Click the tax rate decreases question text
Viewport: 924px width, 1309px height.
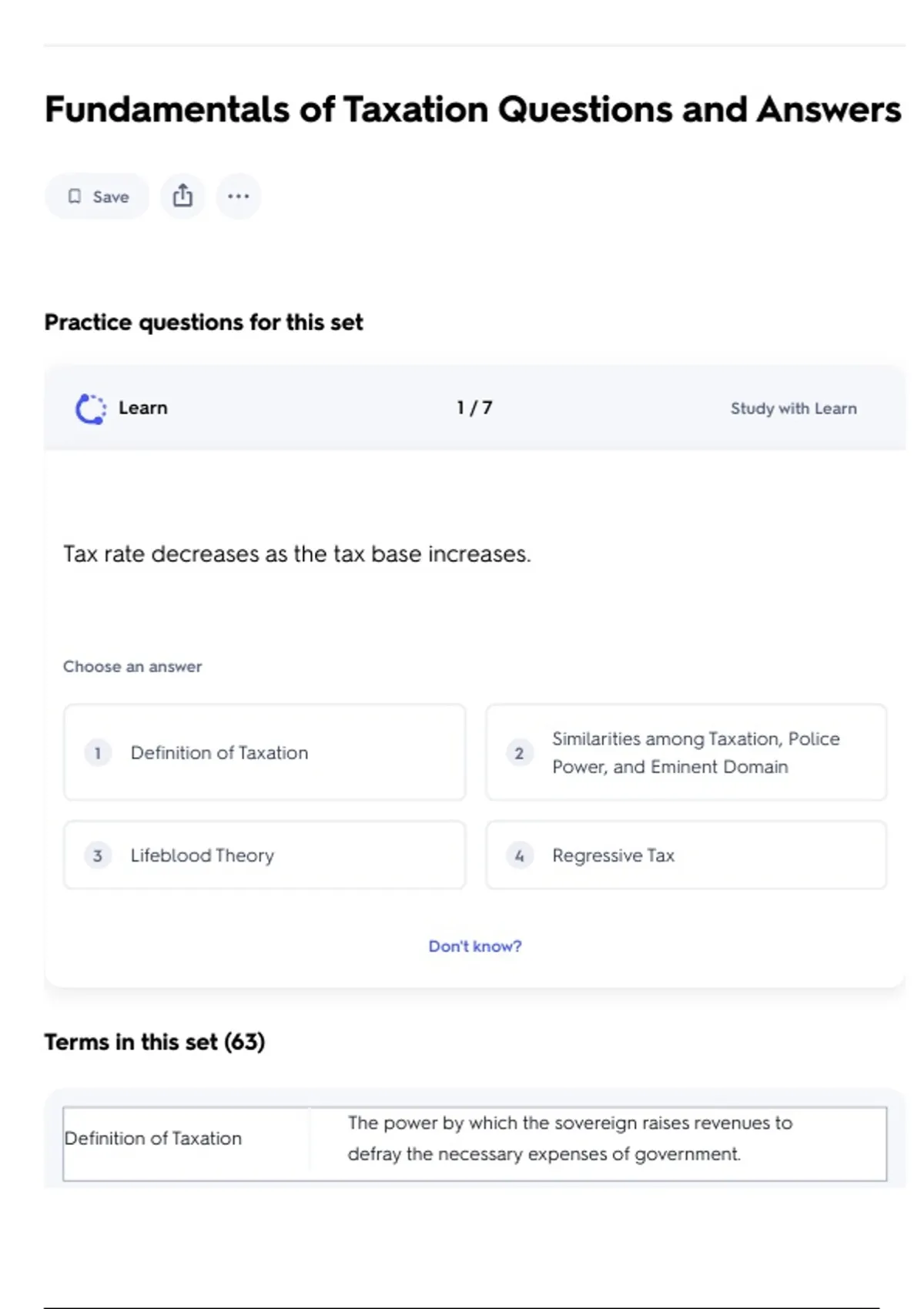pyautogui.click(x=297, y=554)
